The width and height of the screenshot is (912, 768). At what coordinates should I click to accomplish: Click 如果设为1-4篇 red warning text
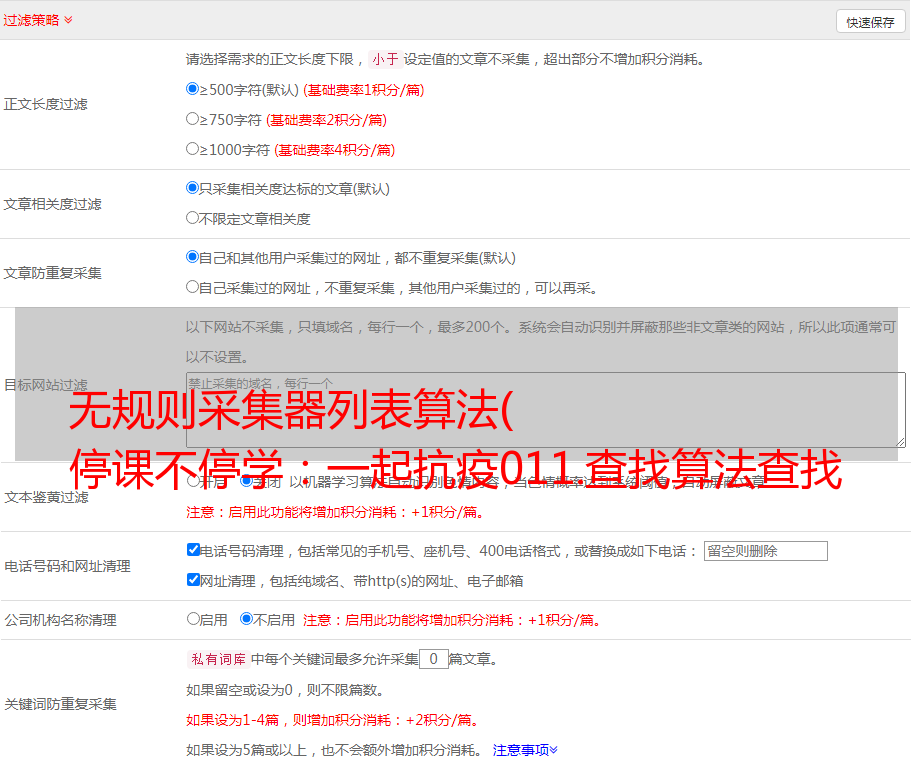pos(334,720)
